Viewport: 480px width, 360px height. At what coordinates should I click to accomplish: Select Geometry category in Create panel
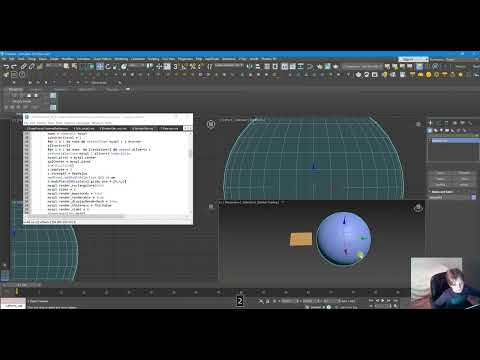[430, 130]
